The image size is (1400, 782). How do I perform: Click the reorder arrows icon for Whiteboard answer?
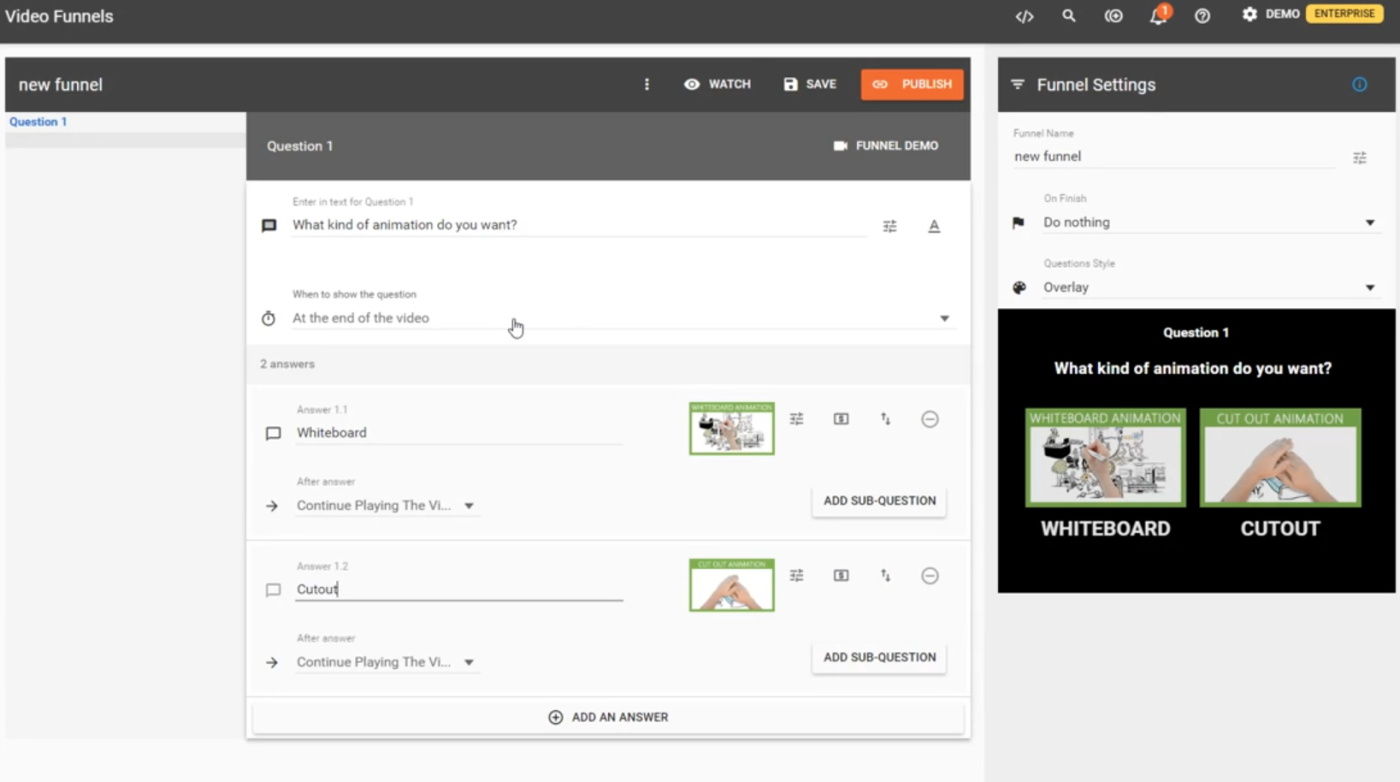(x=886, y=419)
